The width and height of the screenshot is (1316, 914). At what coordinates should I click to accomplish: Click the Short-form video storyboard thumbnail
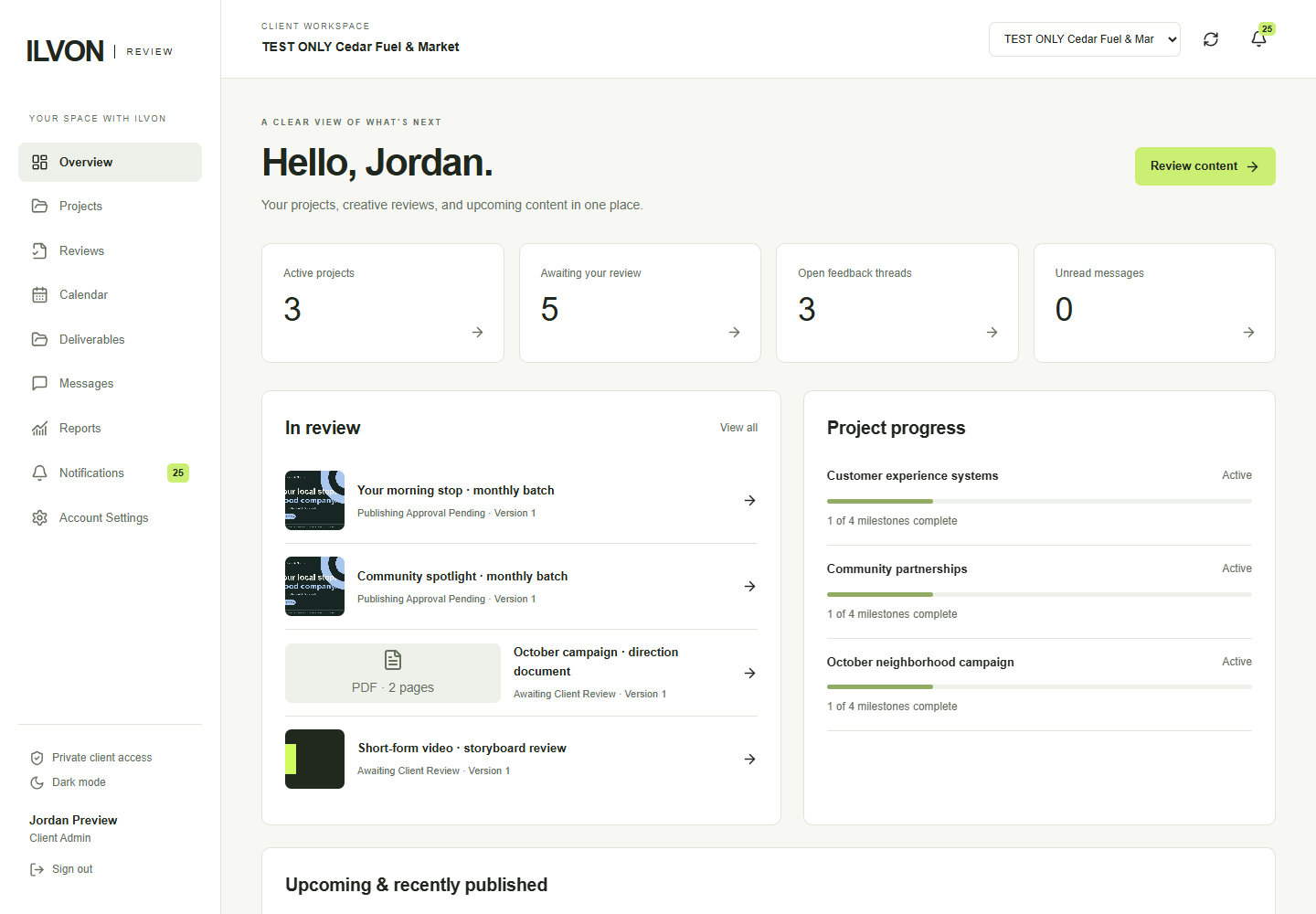pos(314,759)
